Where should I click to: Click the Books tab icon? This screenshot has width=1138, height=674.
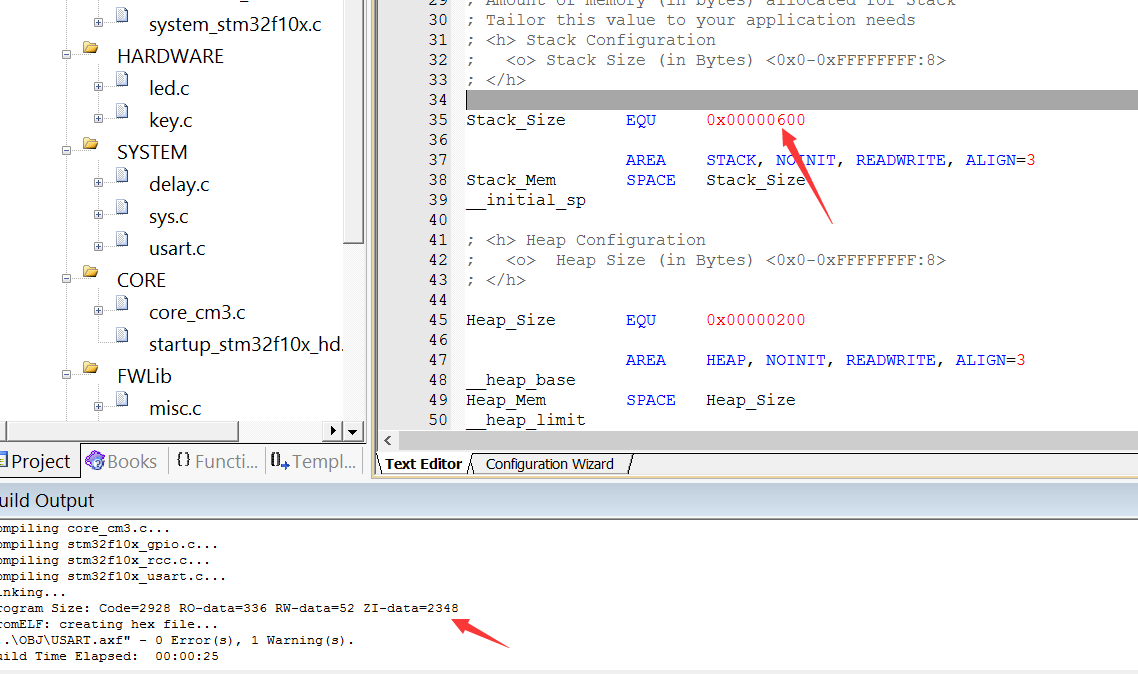(x=94, y=460)
